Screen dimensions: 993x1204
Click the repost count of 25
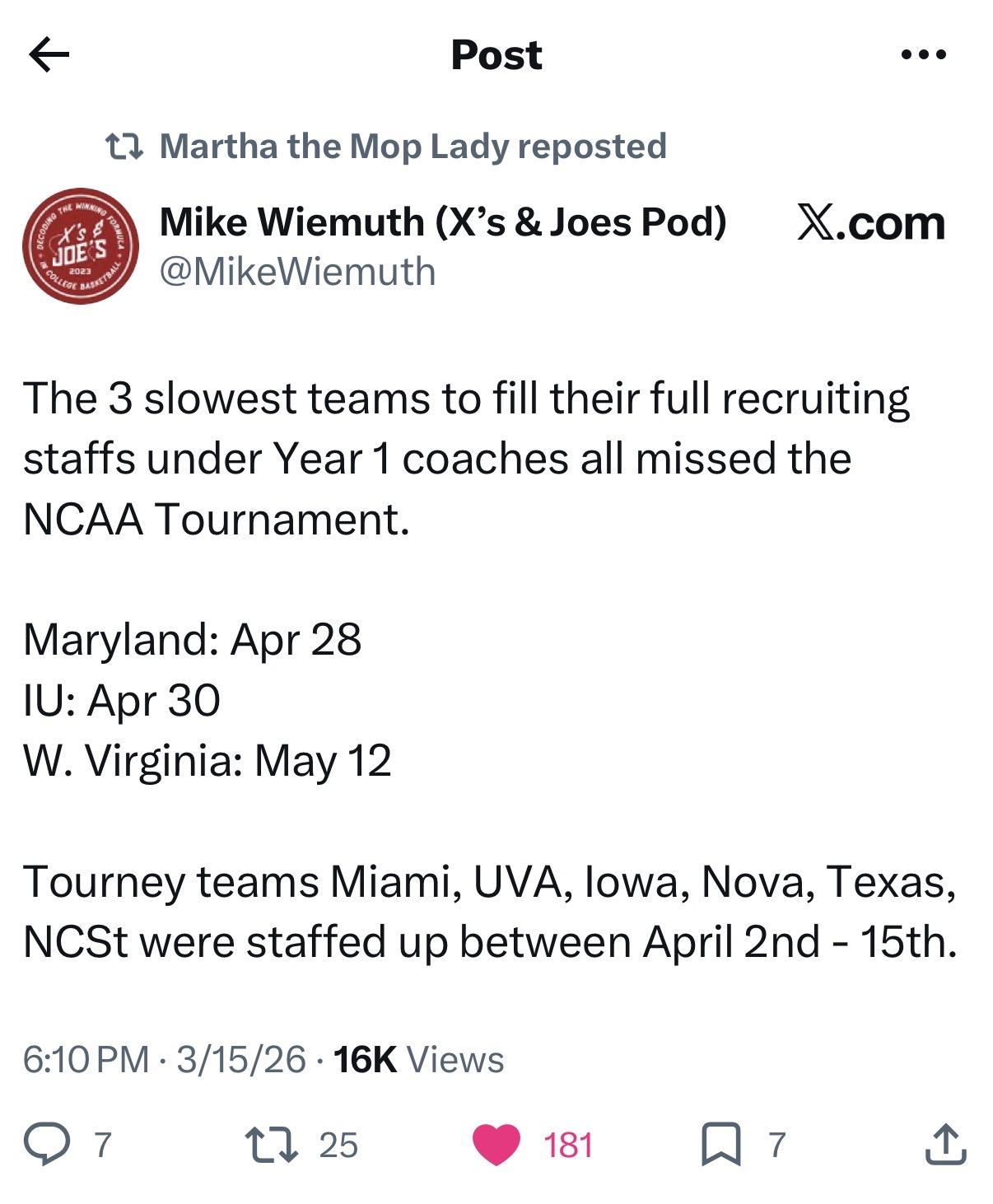[x=338, y=1146]
